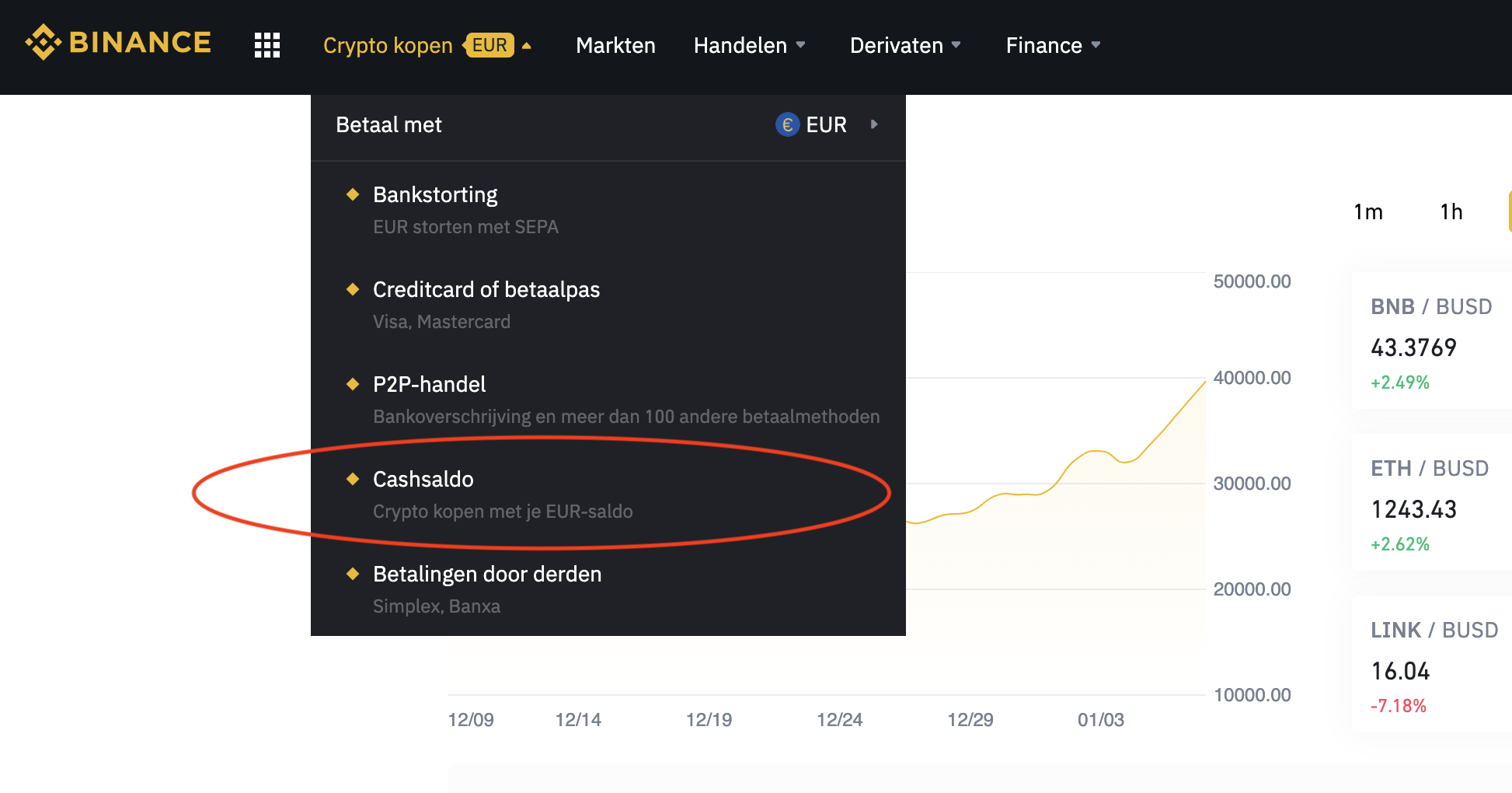
Task: Click the 1243.43 ETH price
Action: point(1413,509)
